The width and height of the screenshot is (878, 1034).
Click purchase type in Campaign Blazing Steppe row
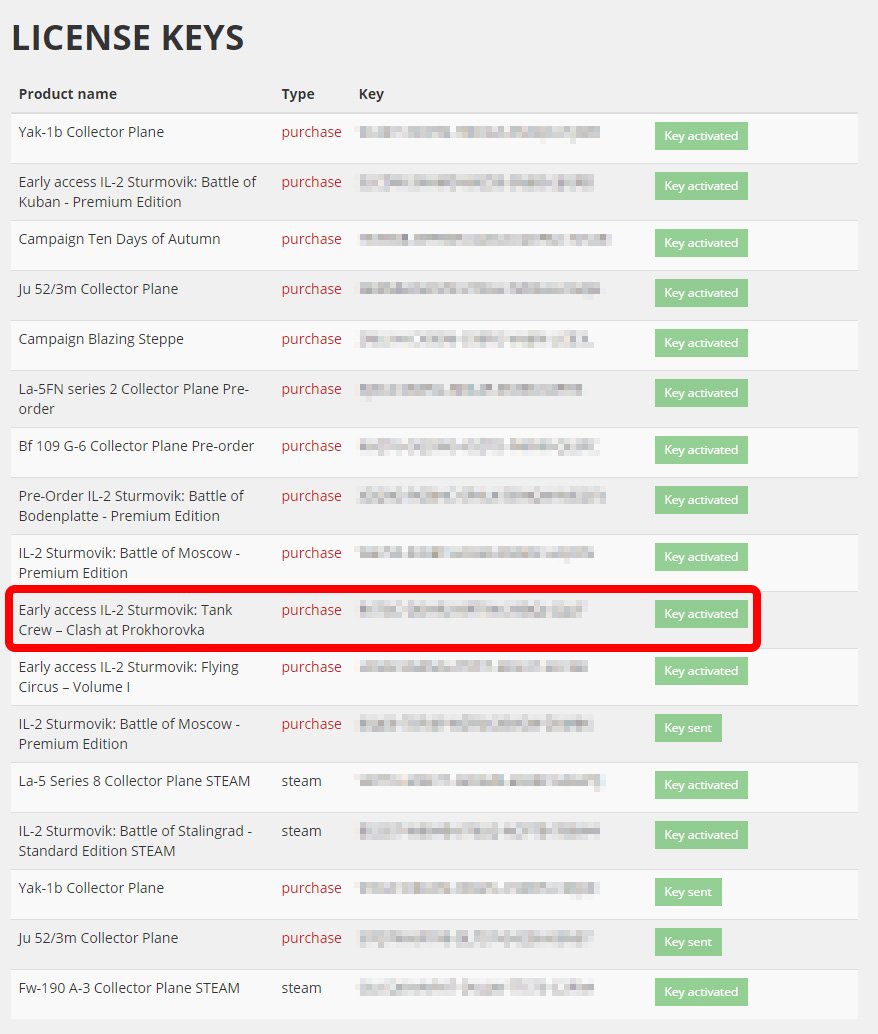tap(311, 340)
